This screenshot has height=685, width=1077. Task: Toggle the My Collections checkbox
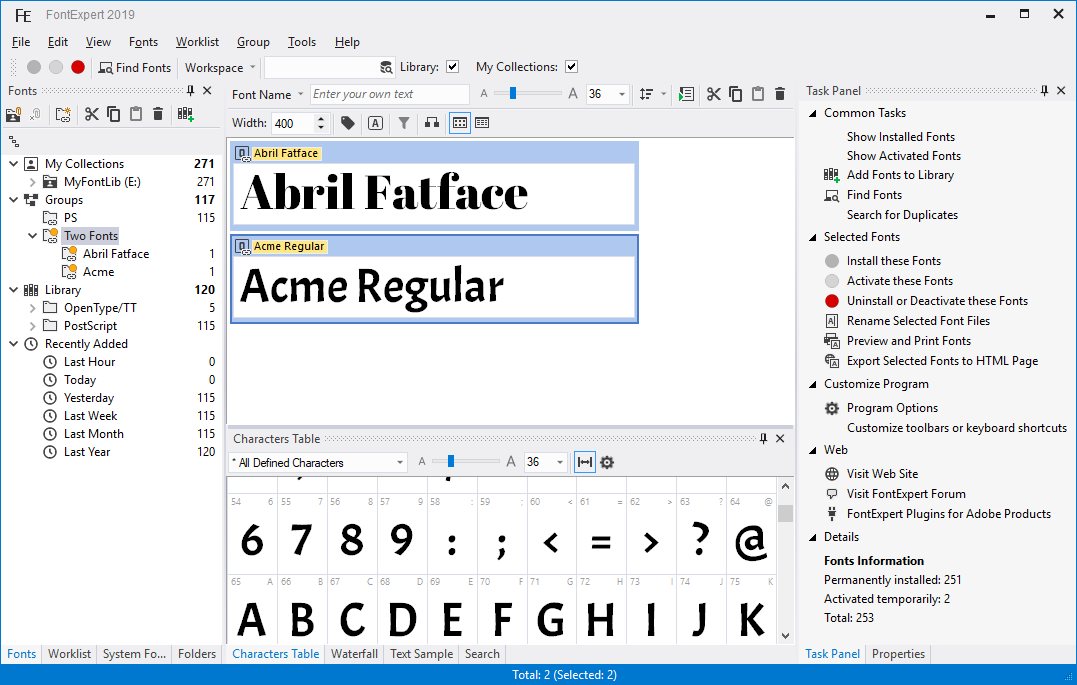pos(571,67)
